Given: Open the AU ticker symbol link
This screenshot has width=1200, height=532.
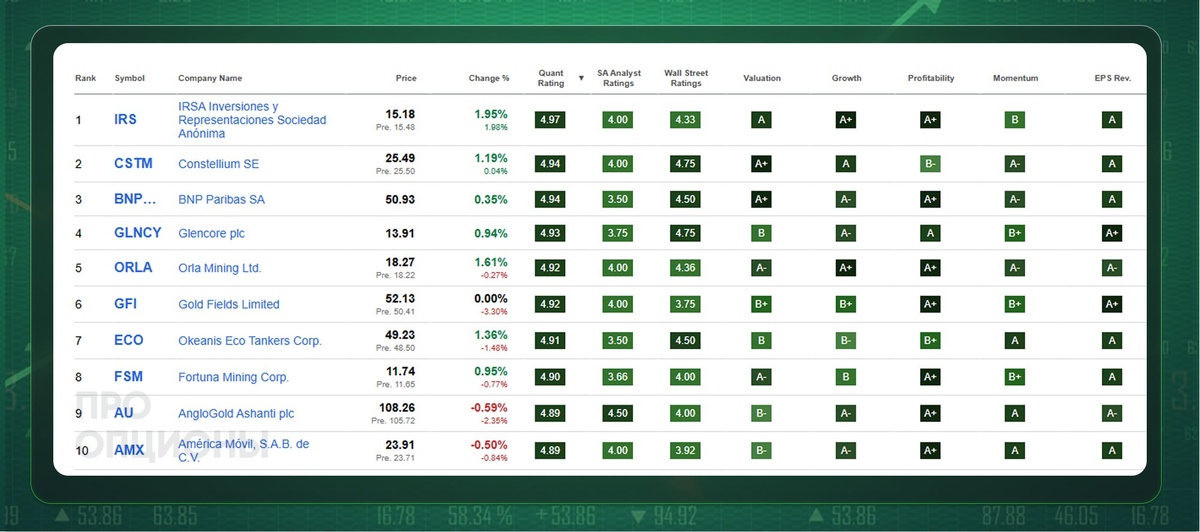Looking at the screenshot, I should pos(124,413).
